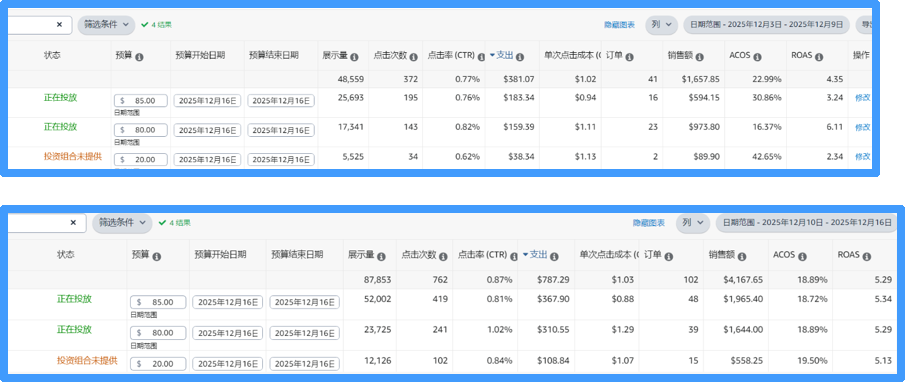Click total sales value $4,167.65
906x382 pixels.
742,280
